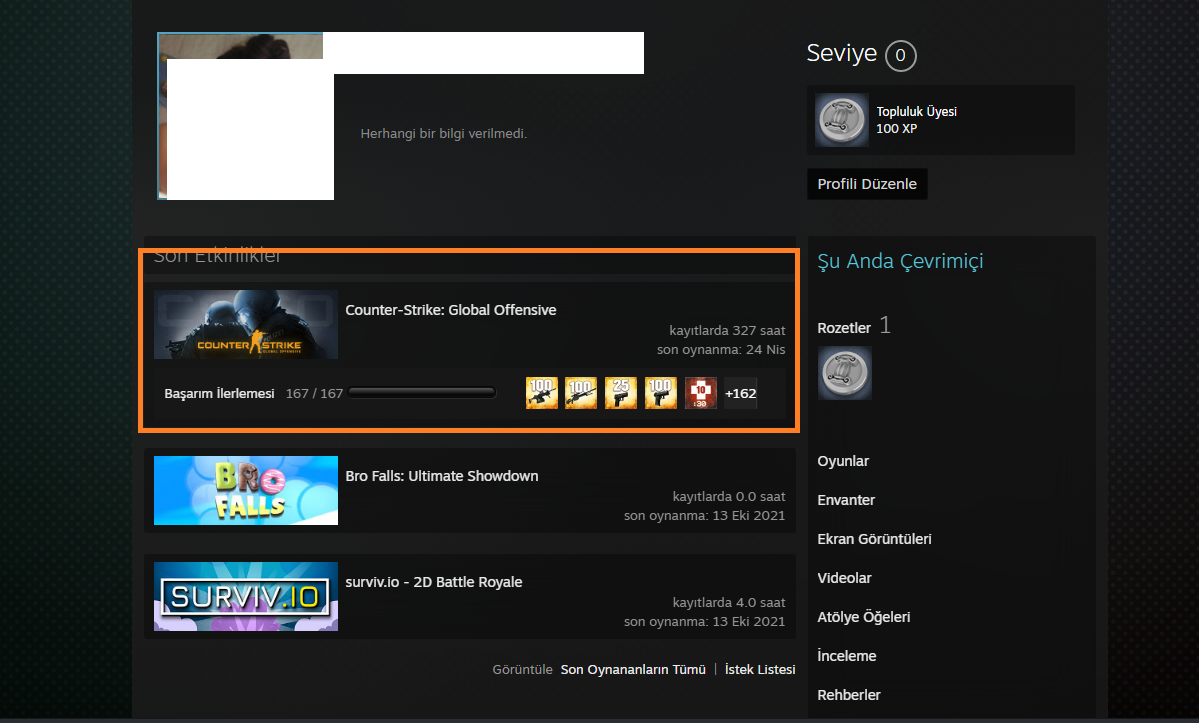Open the Rozetler community badge icon
Viewport: 1199px width, 723px height.
[x=844, y=373]
